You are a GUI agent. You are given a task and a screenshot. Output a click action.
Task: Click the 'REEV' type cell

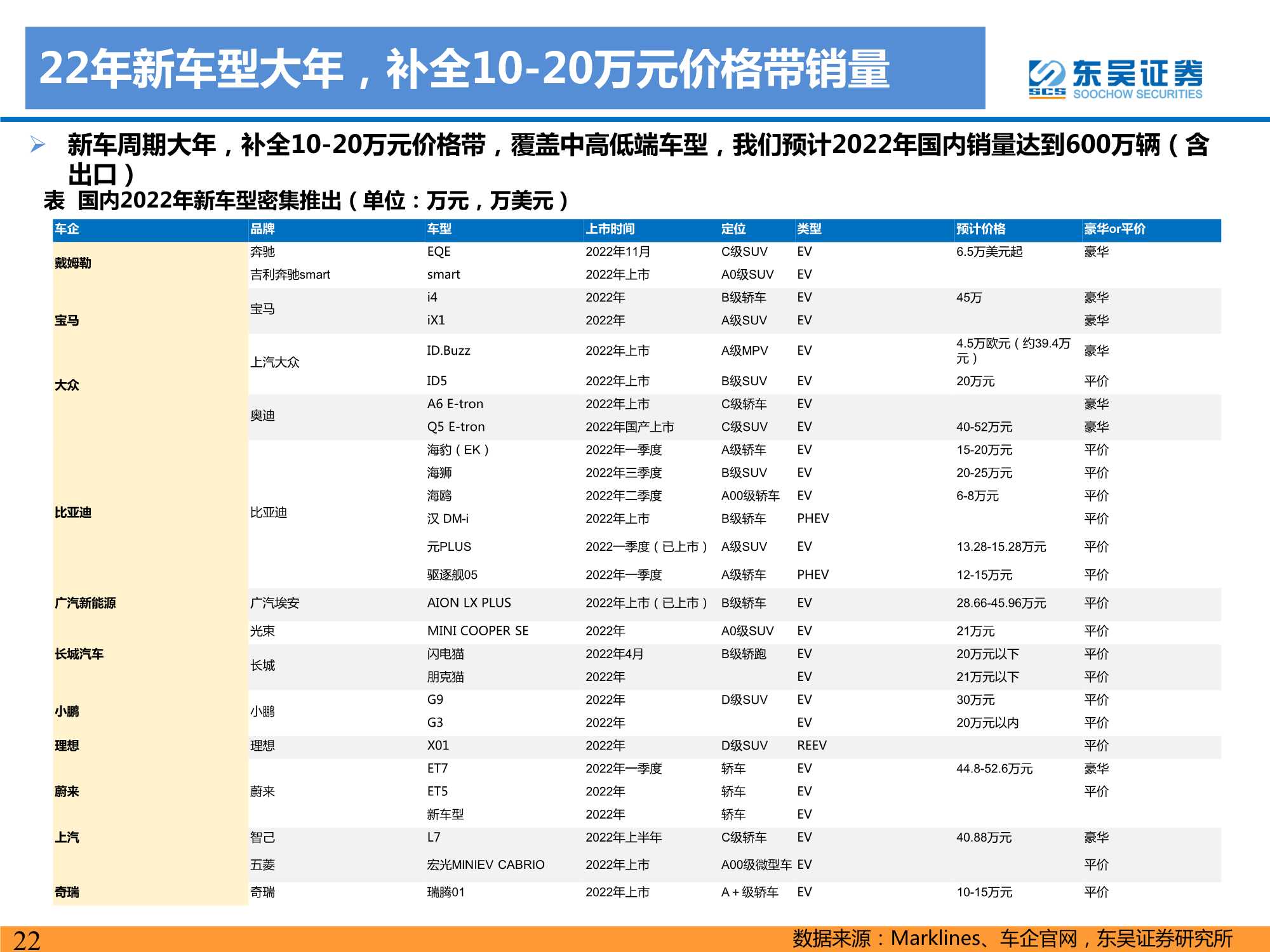(812, 746)
